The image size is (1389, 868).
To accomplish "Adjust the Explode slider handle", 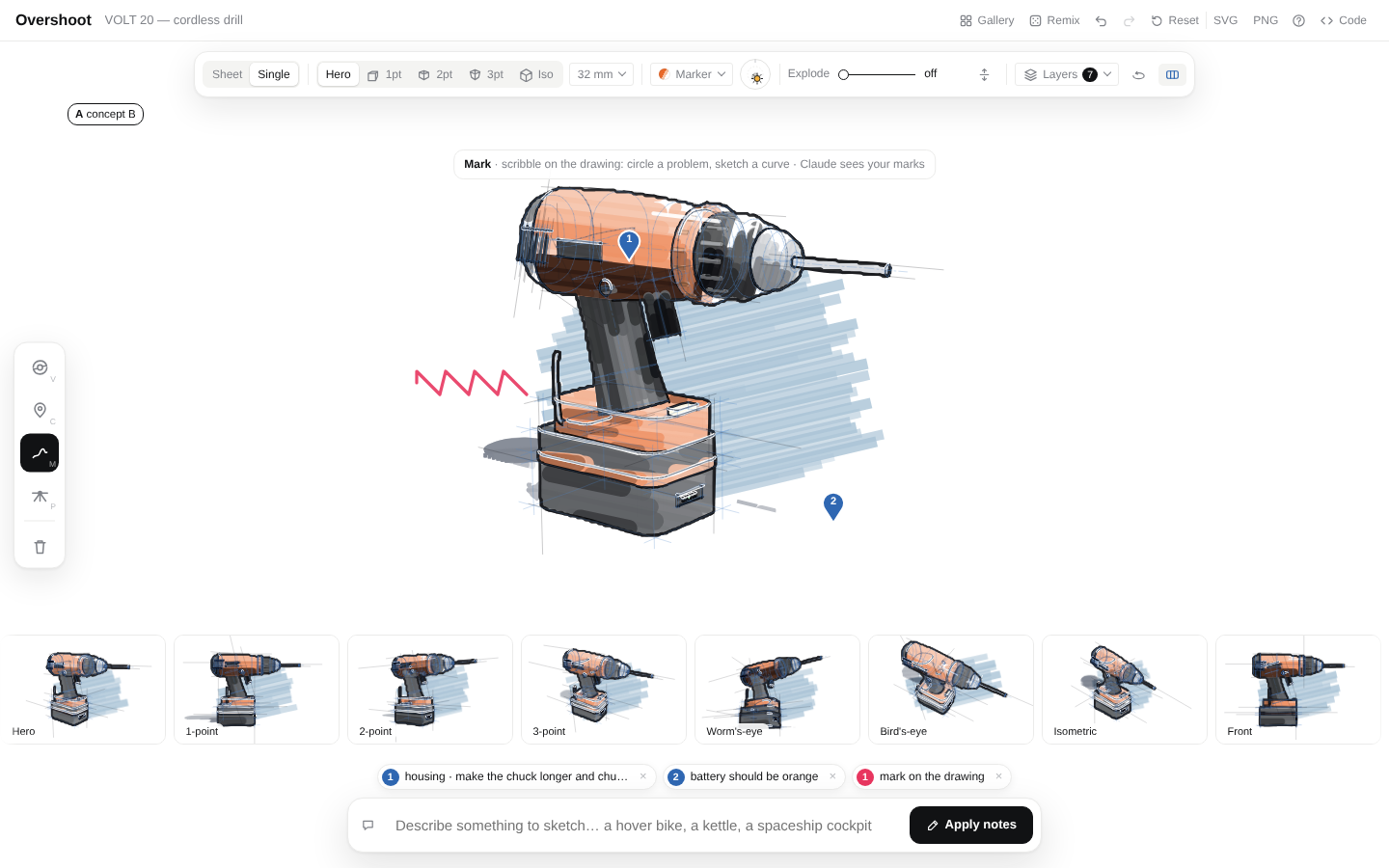I will [x=843, y=74].
